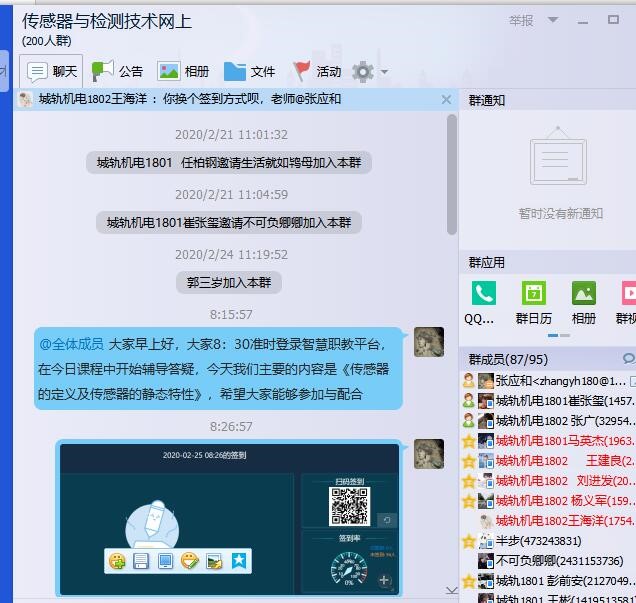Open the group settings gear icon
The height and width of the screenshot is (603, 636).
click(x=363, y=71)
